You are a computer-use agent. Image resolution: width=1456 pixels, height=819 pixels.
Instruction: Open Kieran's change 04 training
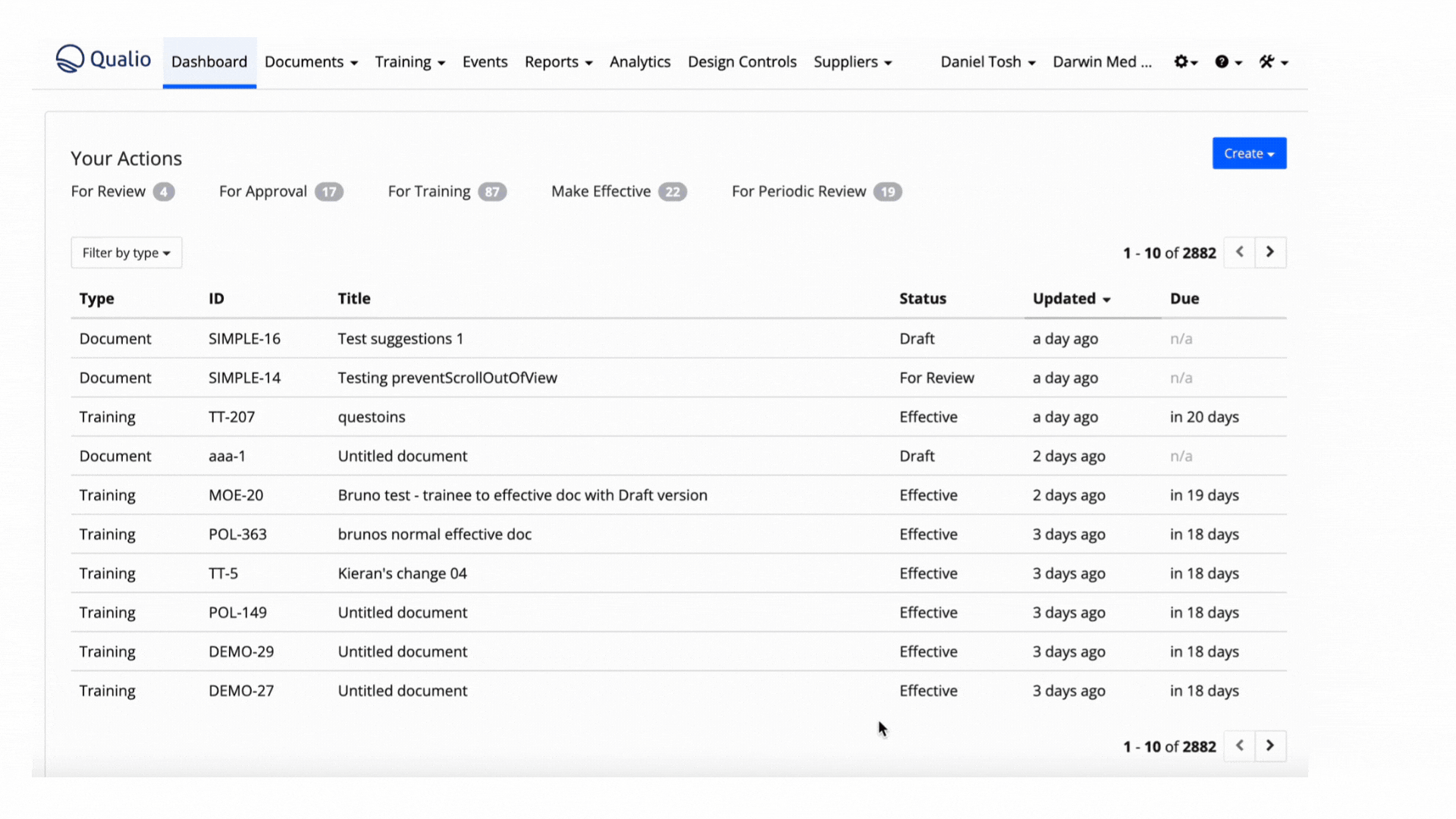(x=402, y=573)
